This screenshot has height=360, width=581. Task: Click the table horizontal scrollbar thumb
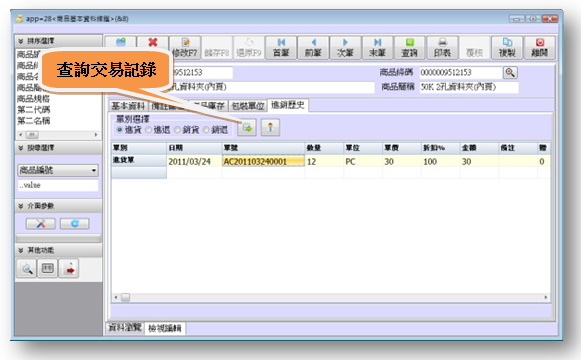click(126, 297)
